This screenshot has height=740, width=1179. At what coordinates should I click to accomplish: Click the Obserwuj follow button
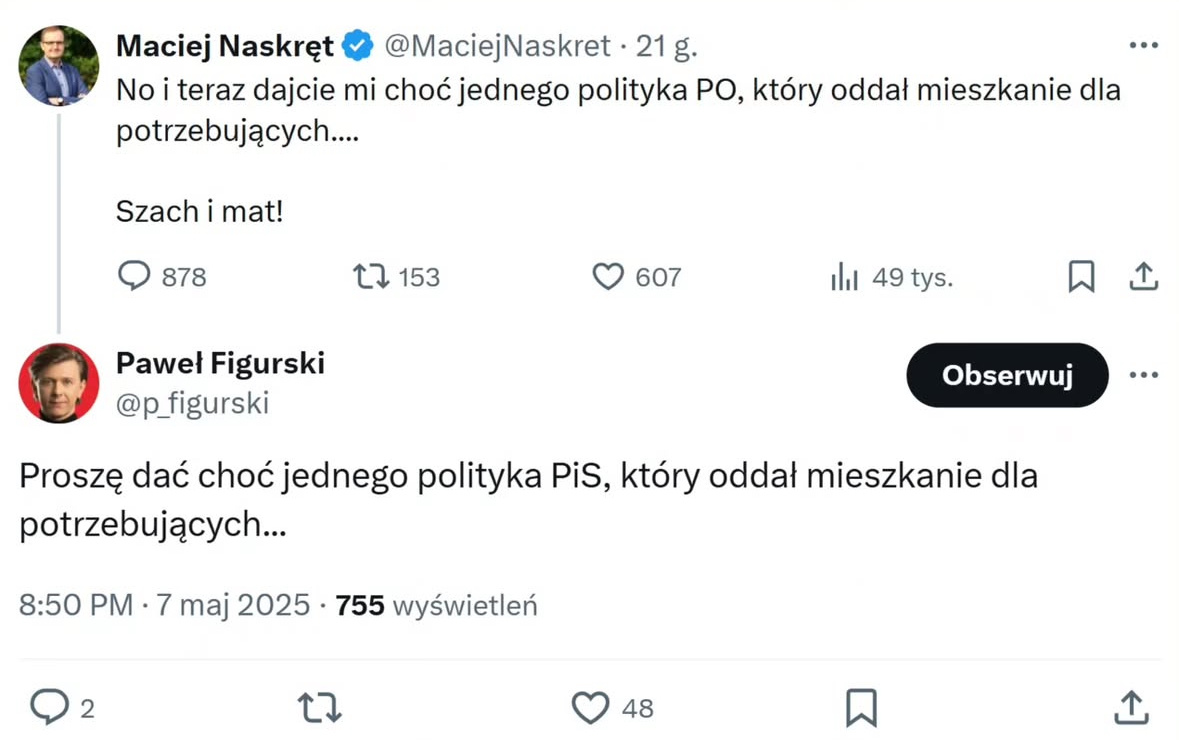pos(1007,375)
